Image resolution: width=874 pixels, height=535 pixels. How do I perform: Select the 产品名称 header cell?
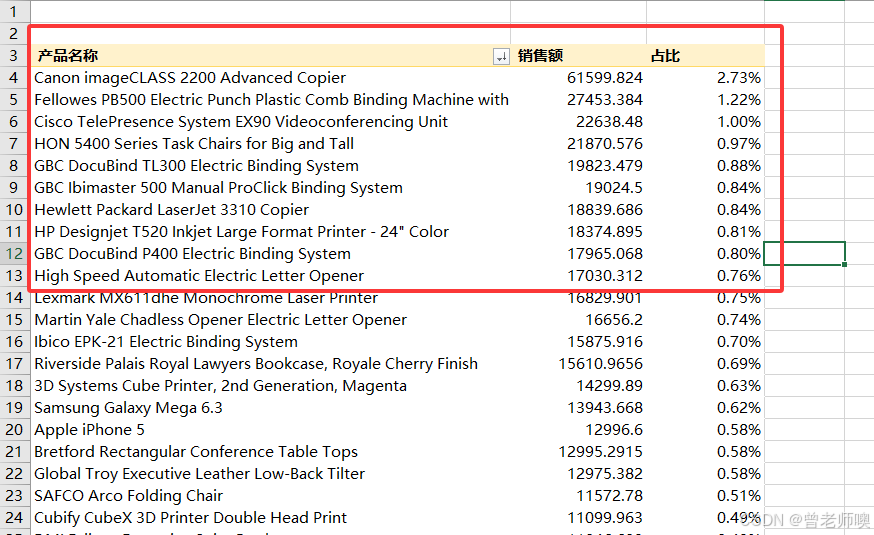[270, 56]
